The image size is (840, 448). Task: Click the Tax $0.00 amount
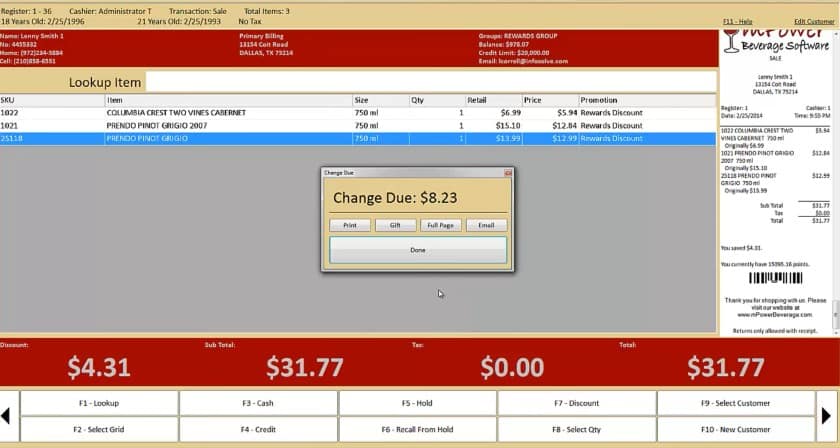coord(512,368)
